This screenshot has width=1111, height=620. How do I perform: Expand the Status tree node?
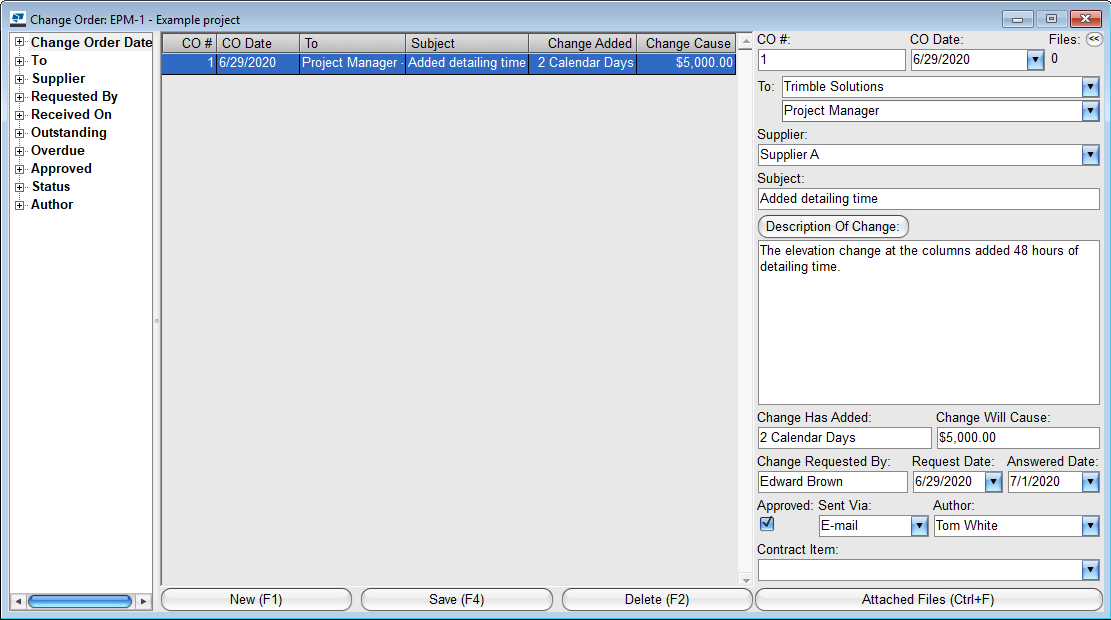(20, 187)
